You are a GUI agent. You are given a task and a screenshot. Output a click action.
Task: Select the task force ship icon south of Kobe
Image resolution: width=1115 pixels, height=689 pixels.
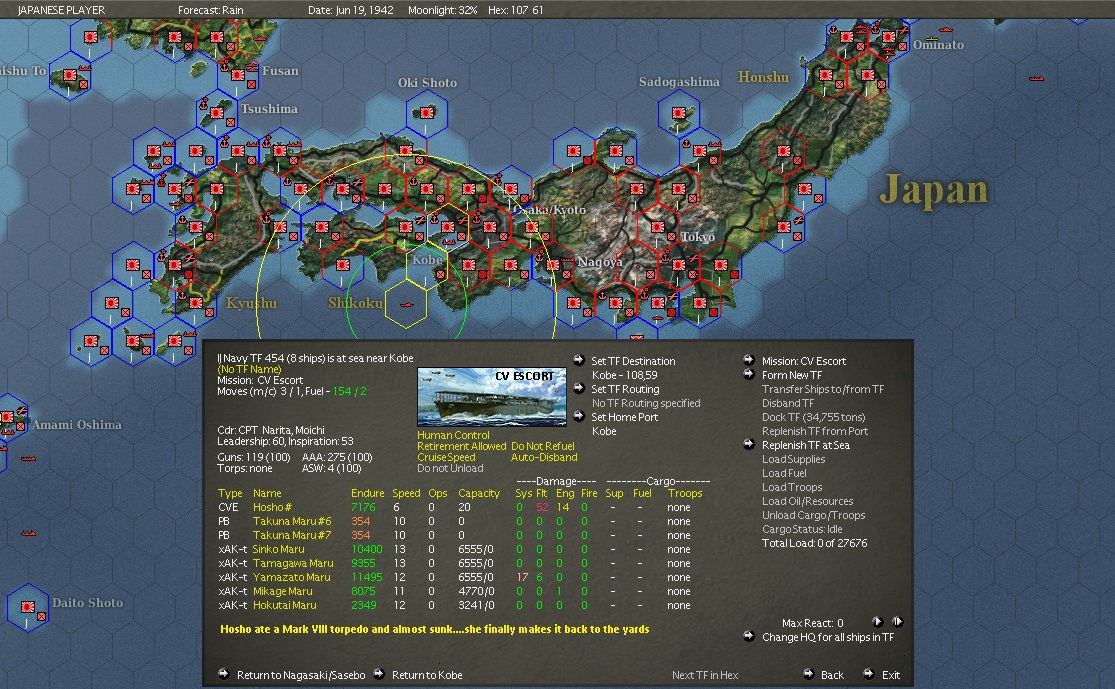(407, 304)
